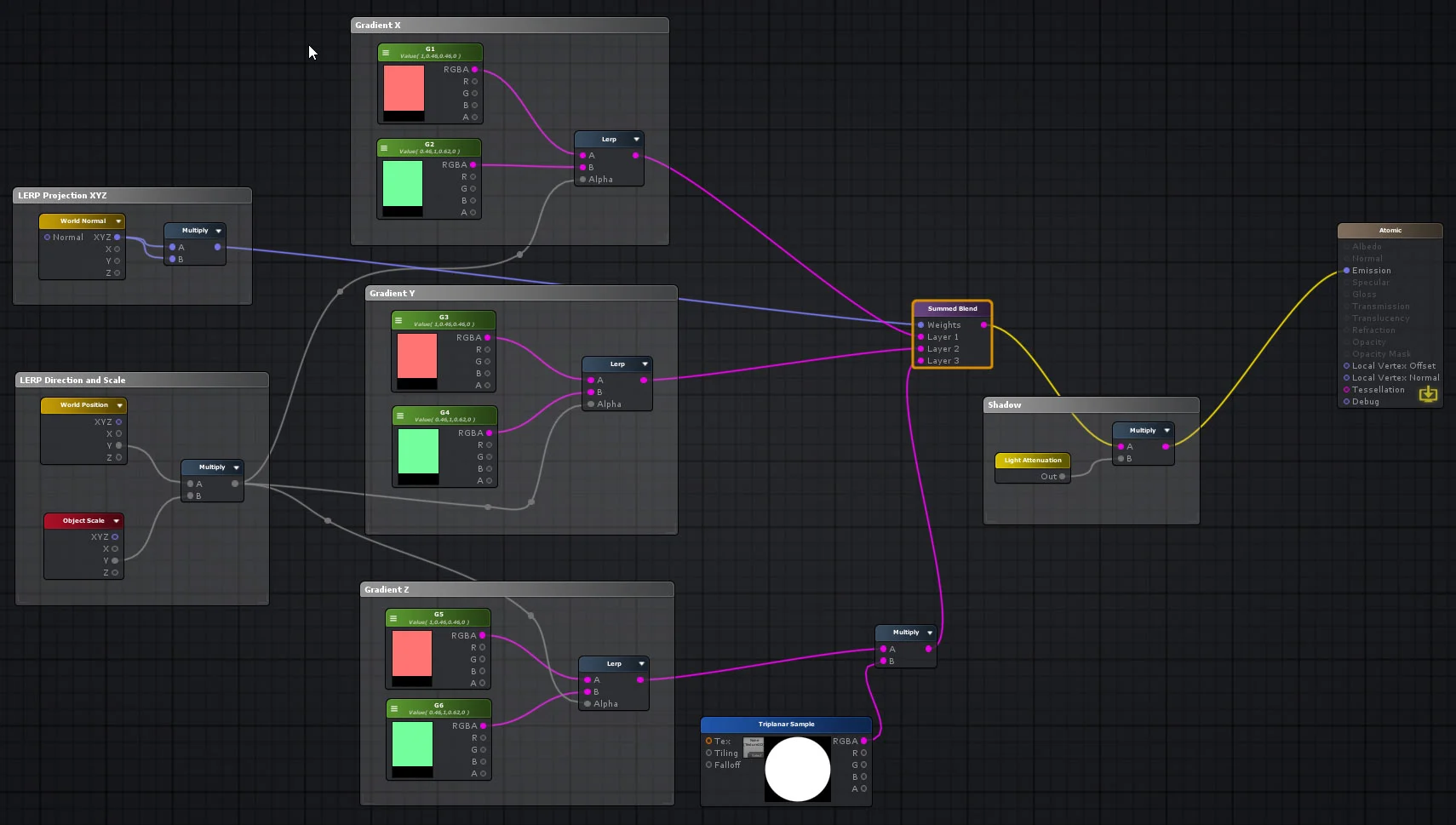1456x825 pixels.
Task: Open the G2 node hamburger menu icon
Action: click(x=384, y=148)
